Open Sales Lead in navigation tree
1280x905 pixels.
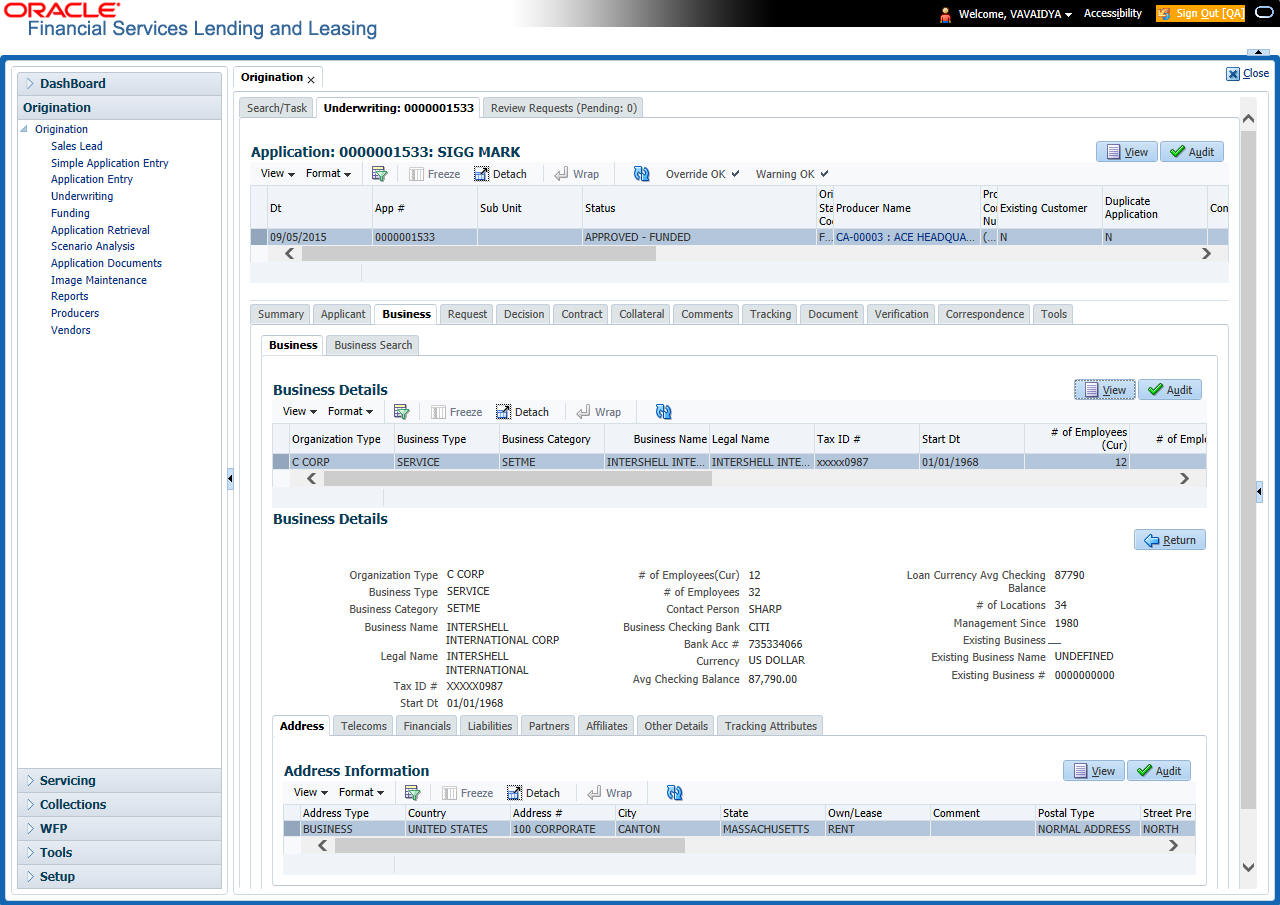pyautogui.click(x=77, y=146)
